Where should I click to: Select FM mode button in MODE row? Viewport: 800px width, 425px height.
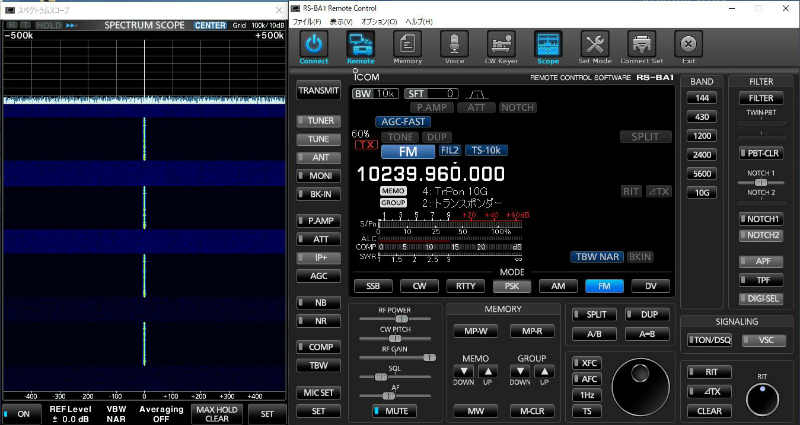tap(605, 286)
